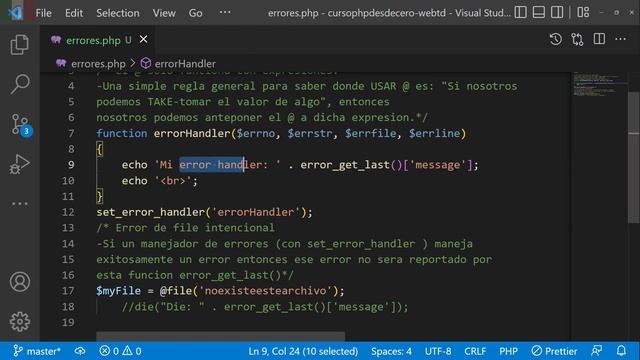Viewport: 640px width, 360px height.
Task: Click the VS Code logo icon
Action: (x=15, y=13)
